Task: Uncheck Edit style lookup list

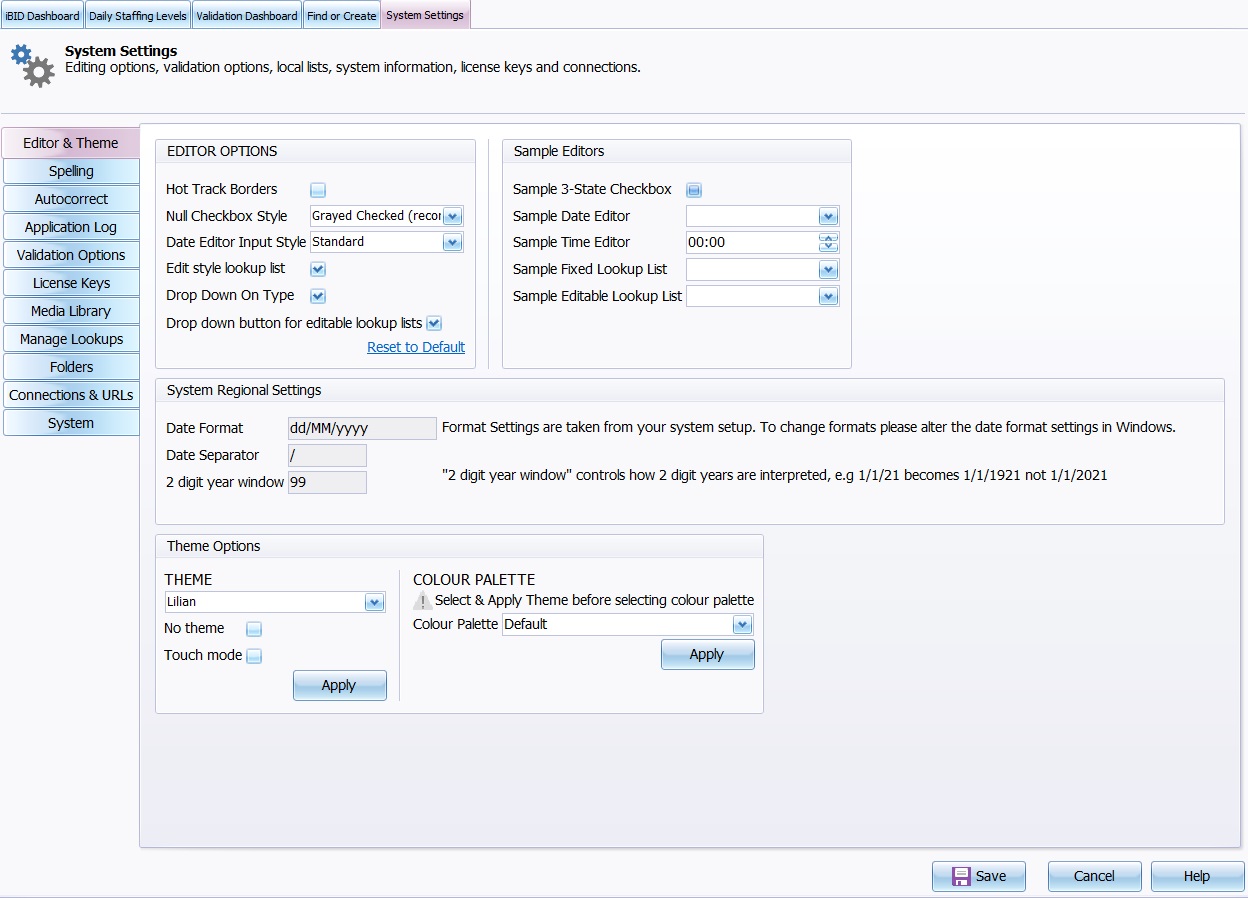Action: coord(318,269)
